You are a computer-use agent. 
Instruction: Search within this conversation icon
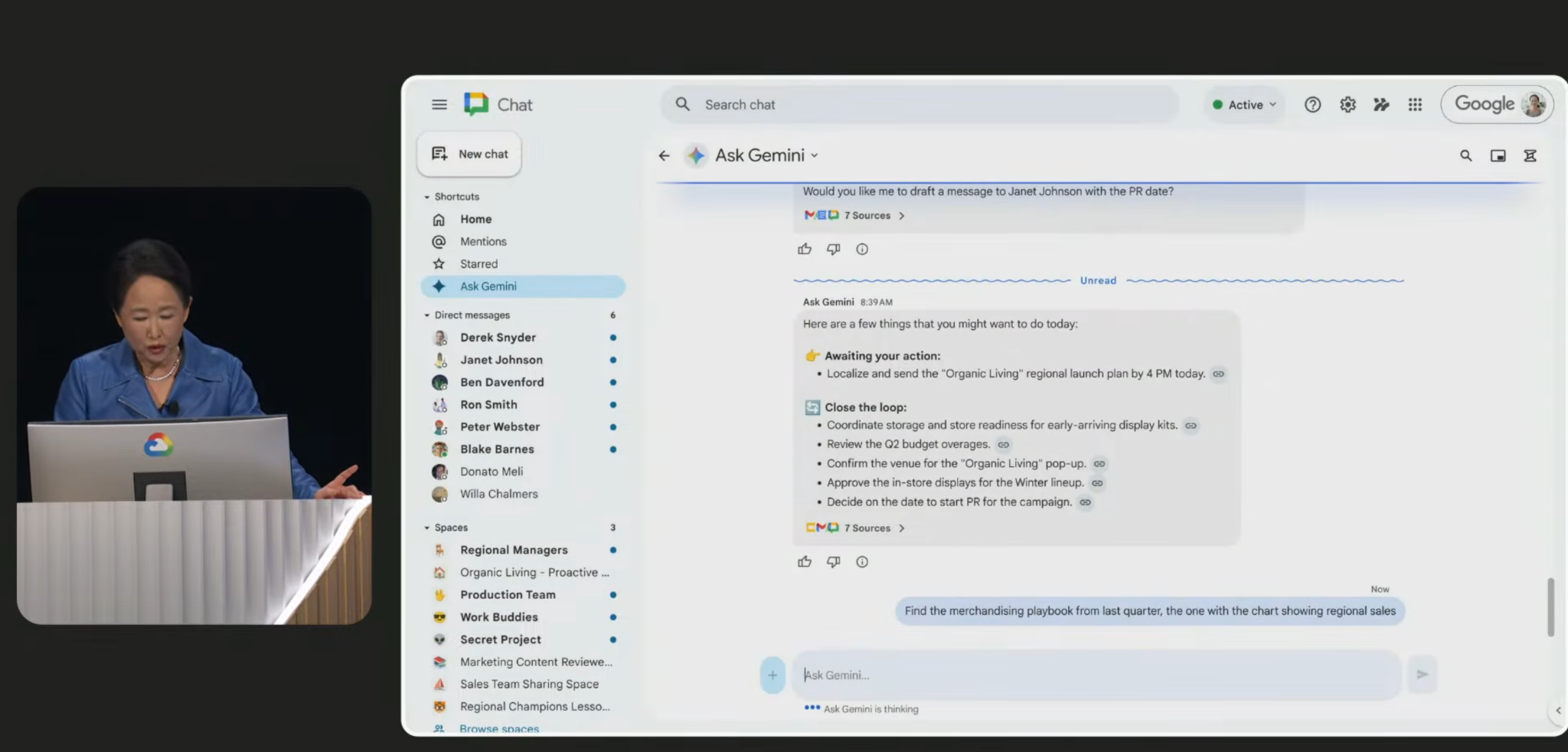tap(1465, 156)
